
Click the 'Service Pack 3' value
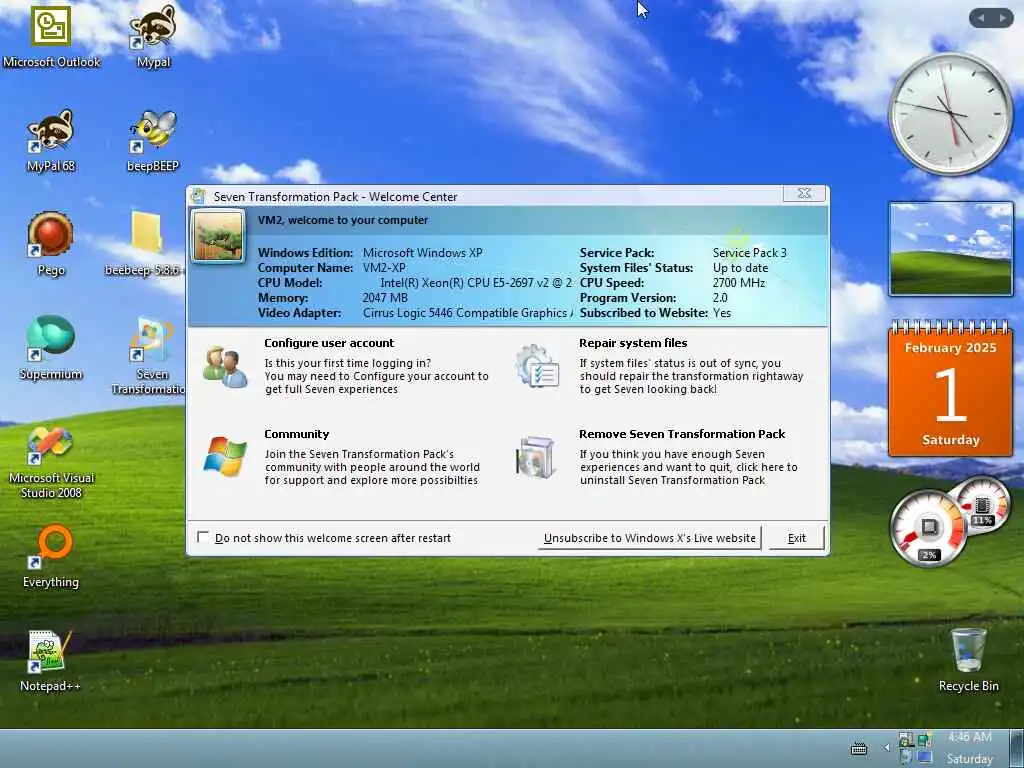[750, 253]
